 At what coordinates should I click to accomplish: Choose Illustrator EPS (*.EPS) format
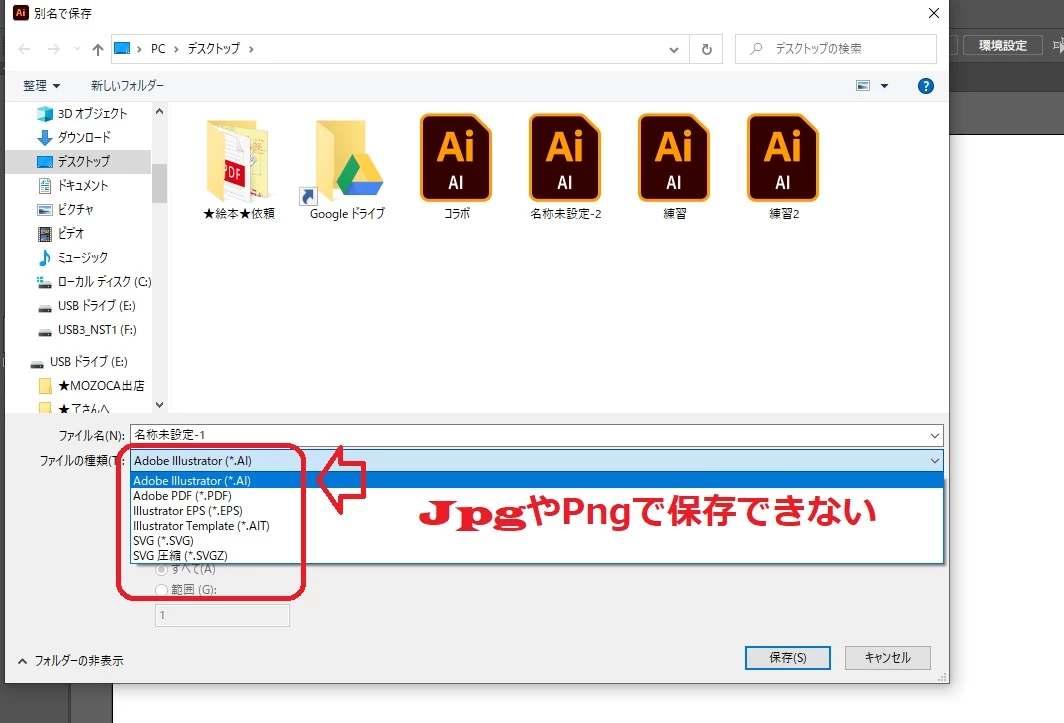tap(537, 511)
